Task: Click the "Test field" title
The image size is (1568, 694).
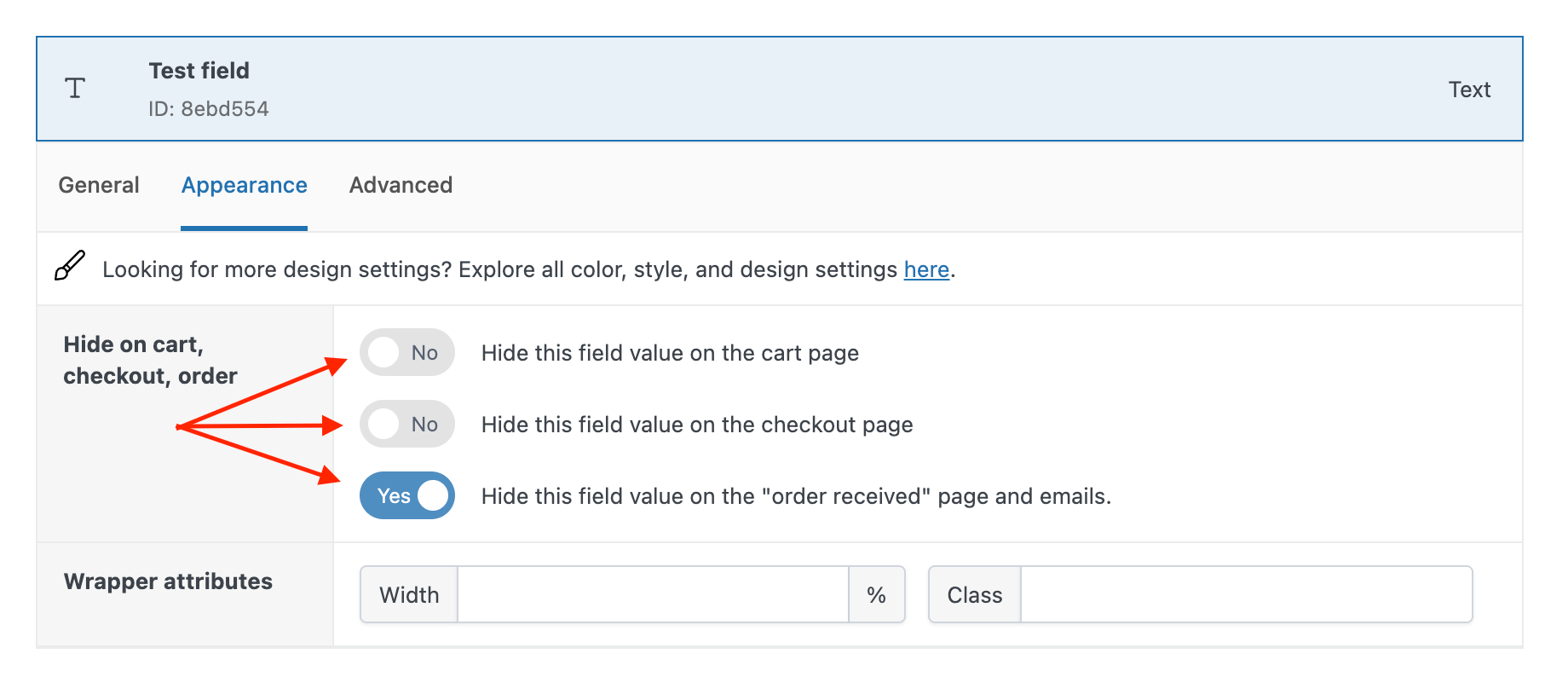Action: click(x=199, y=71)
